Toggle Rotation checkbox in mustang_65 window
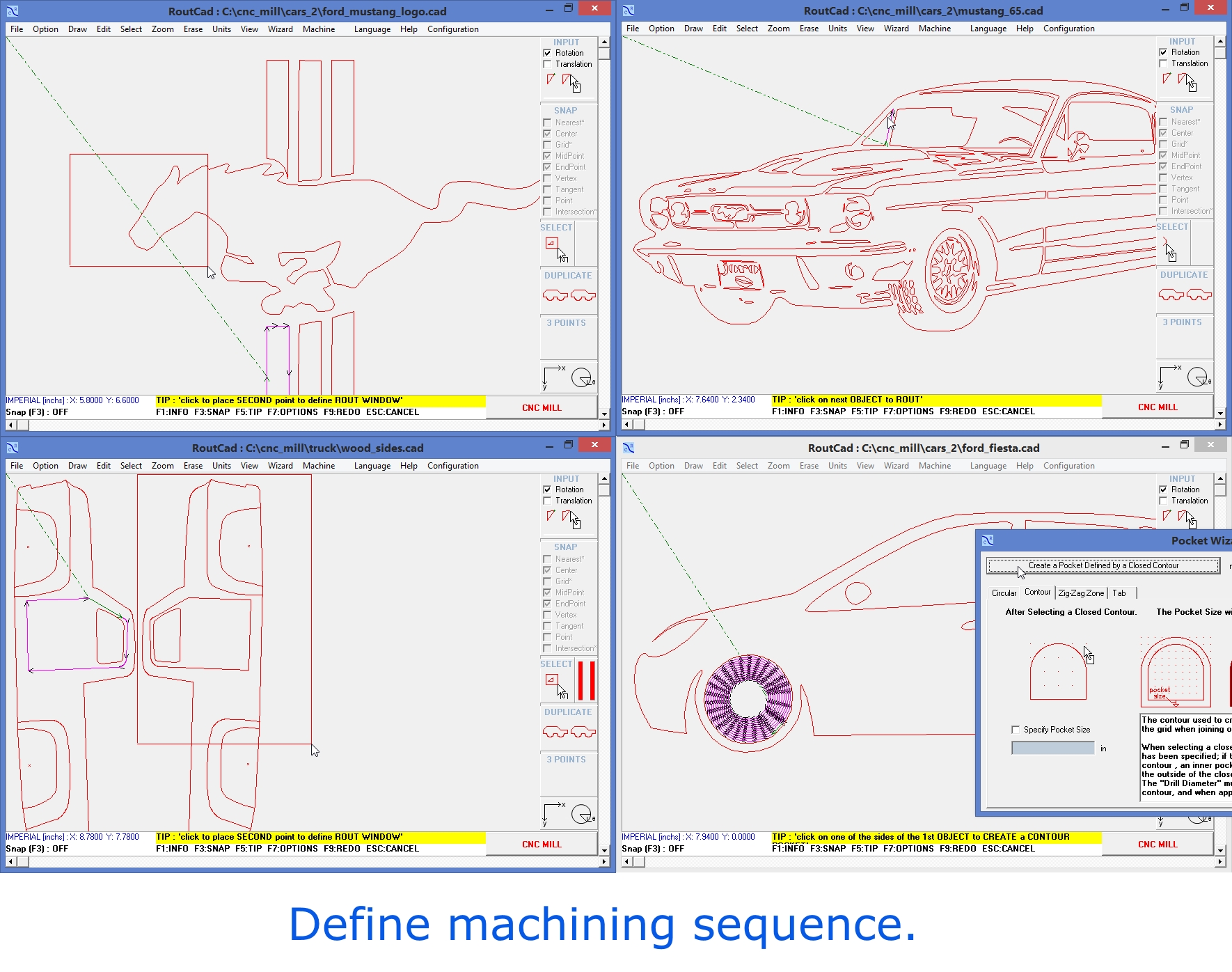The height and width of the screenshot is (972, 1232). coord(1163,52)
